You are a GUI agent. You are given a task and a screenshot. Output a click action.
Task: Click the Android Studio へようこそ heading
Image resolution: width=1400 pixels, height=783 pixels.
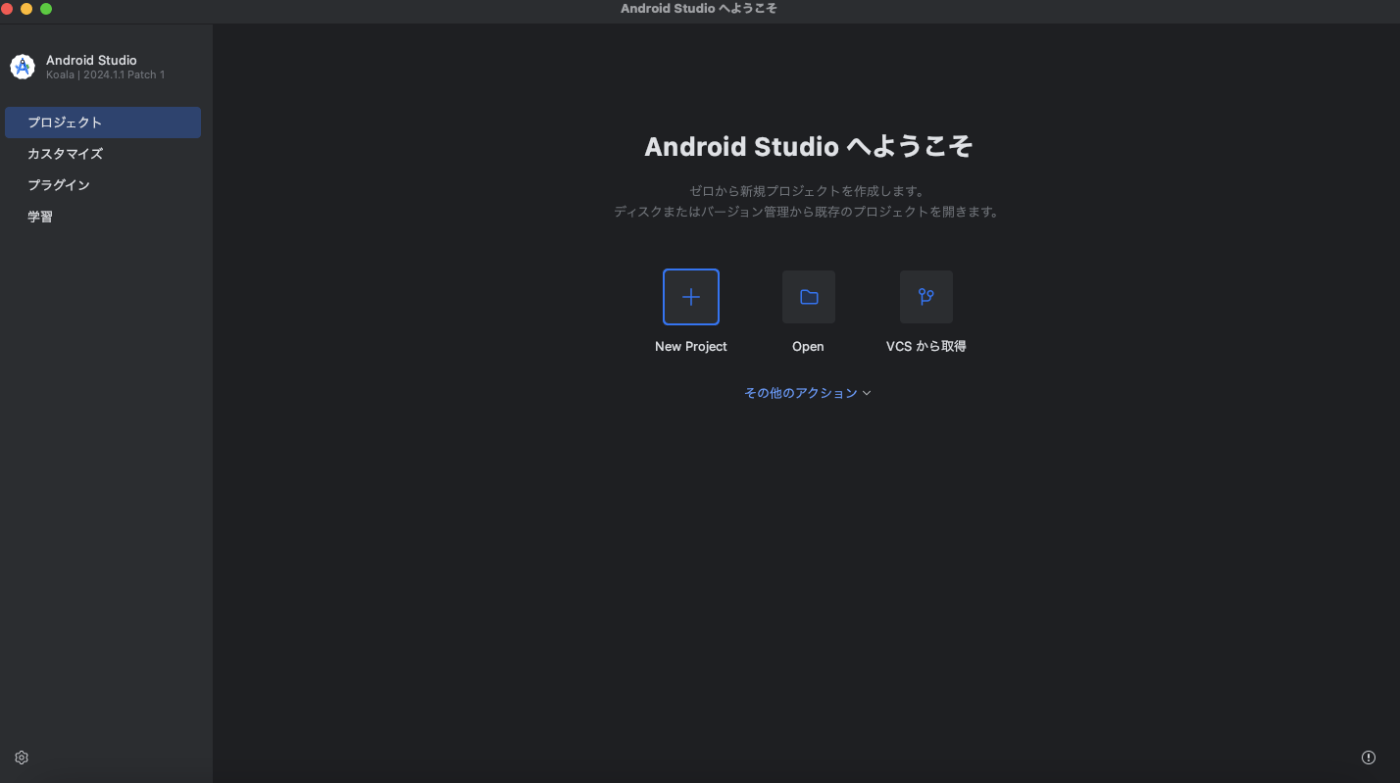pos(808,147)
